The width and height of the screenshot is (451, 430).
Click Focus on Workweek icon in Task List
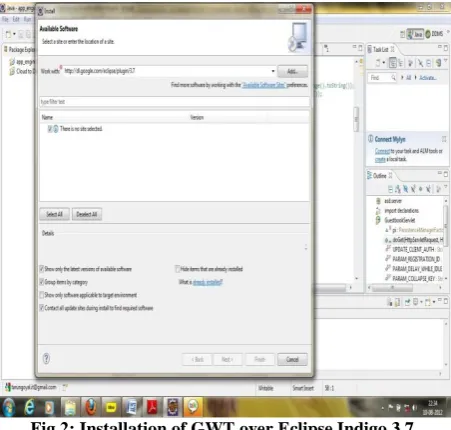411,63
